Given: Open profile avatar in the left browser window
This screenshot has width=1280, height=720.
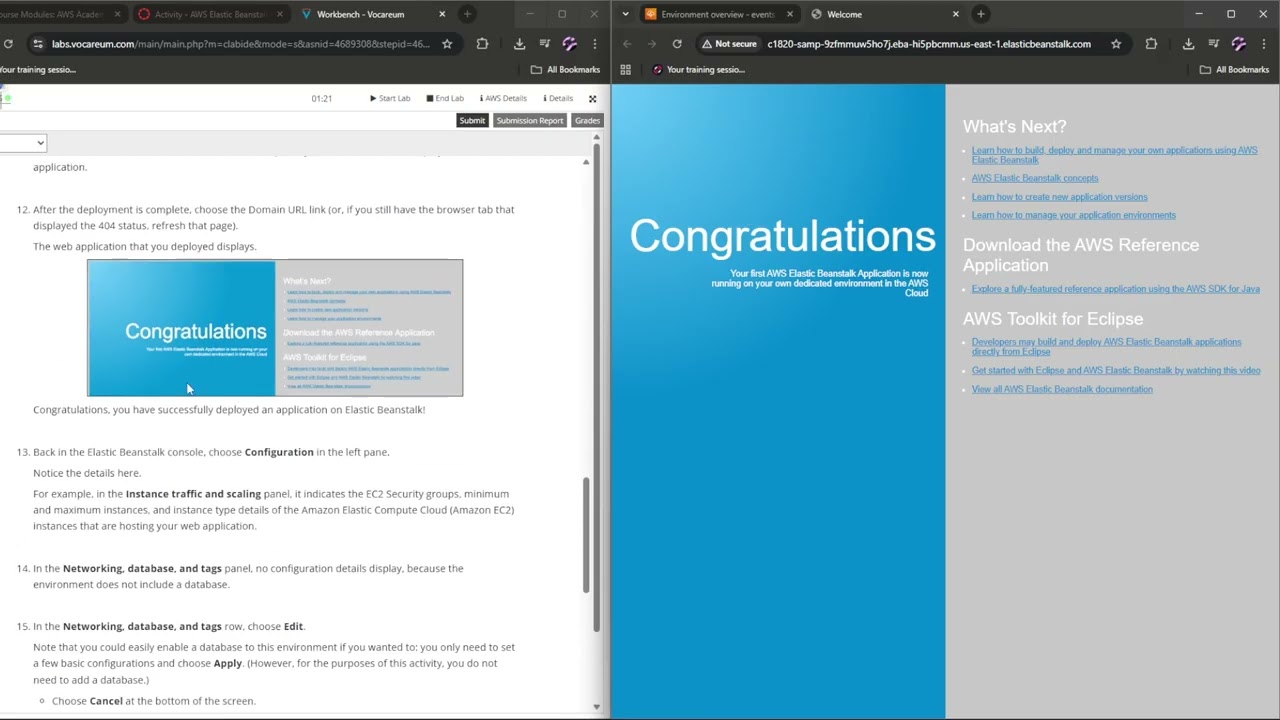Looking at the screenshot, I should [569, 44].
